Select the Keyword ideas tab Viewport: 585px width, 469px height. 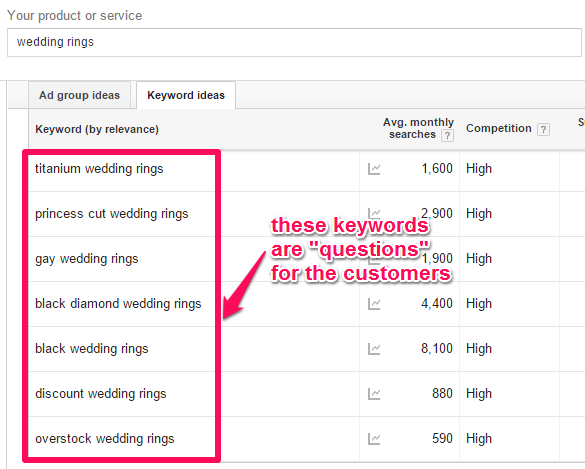[186, 95]
